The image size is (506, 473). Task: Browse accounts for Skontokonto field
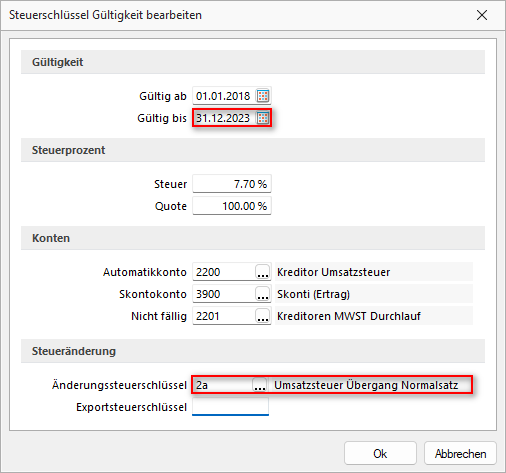pos(263,294)
